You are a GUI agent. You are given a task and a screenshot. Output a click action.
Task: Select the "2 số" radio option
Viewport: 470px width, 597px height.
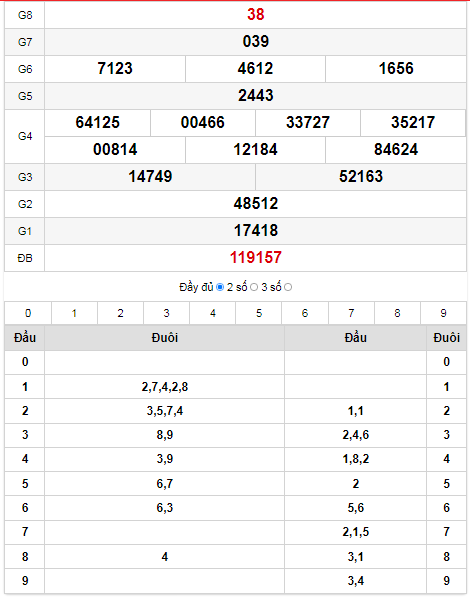(x=254, y=287)
